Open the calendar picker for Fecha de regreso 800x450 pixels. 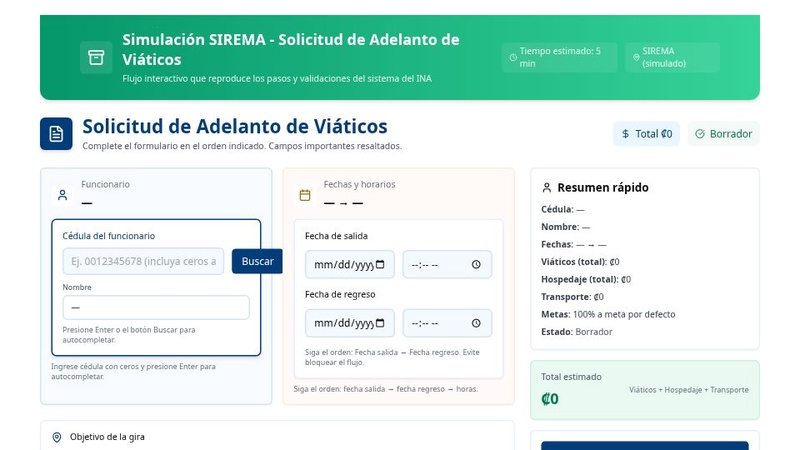(380, 323)
